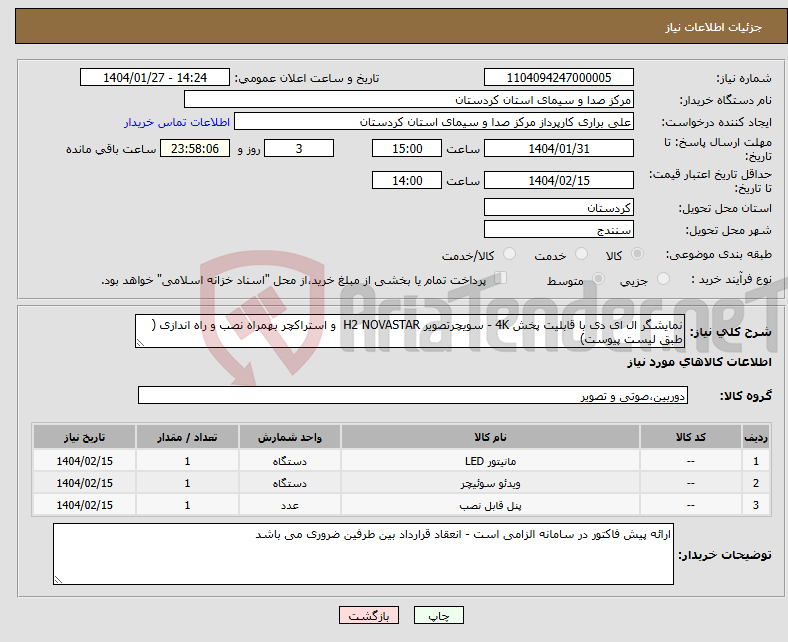Click the بازگشت back button
This screenshot has width=788, height=642.
coord(369,615)
